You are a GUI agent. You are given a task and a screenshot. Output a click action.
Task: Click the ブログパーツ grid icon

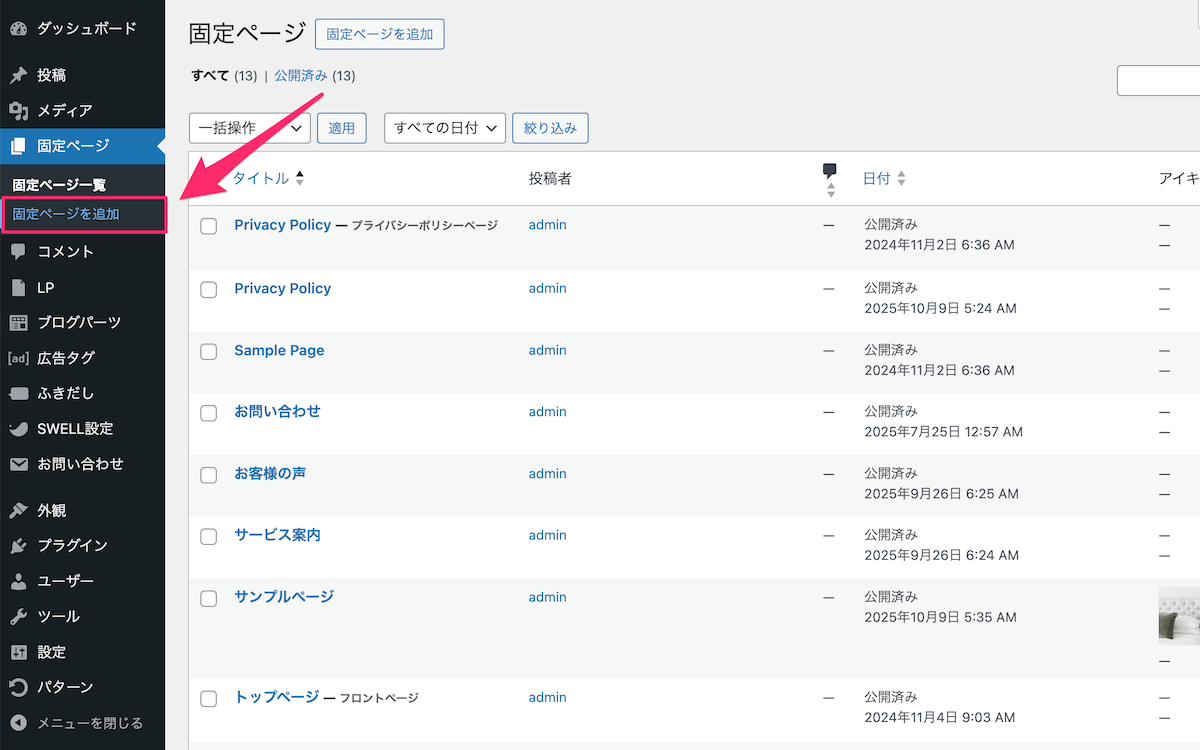[18, 323]
